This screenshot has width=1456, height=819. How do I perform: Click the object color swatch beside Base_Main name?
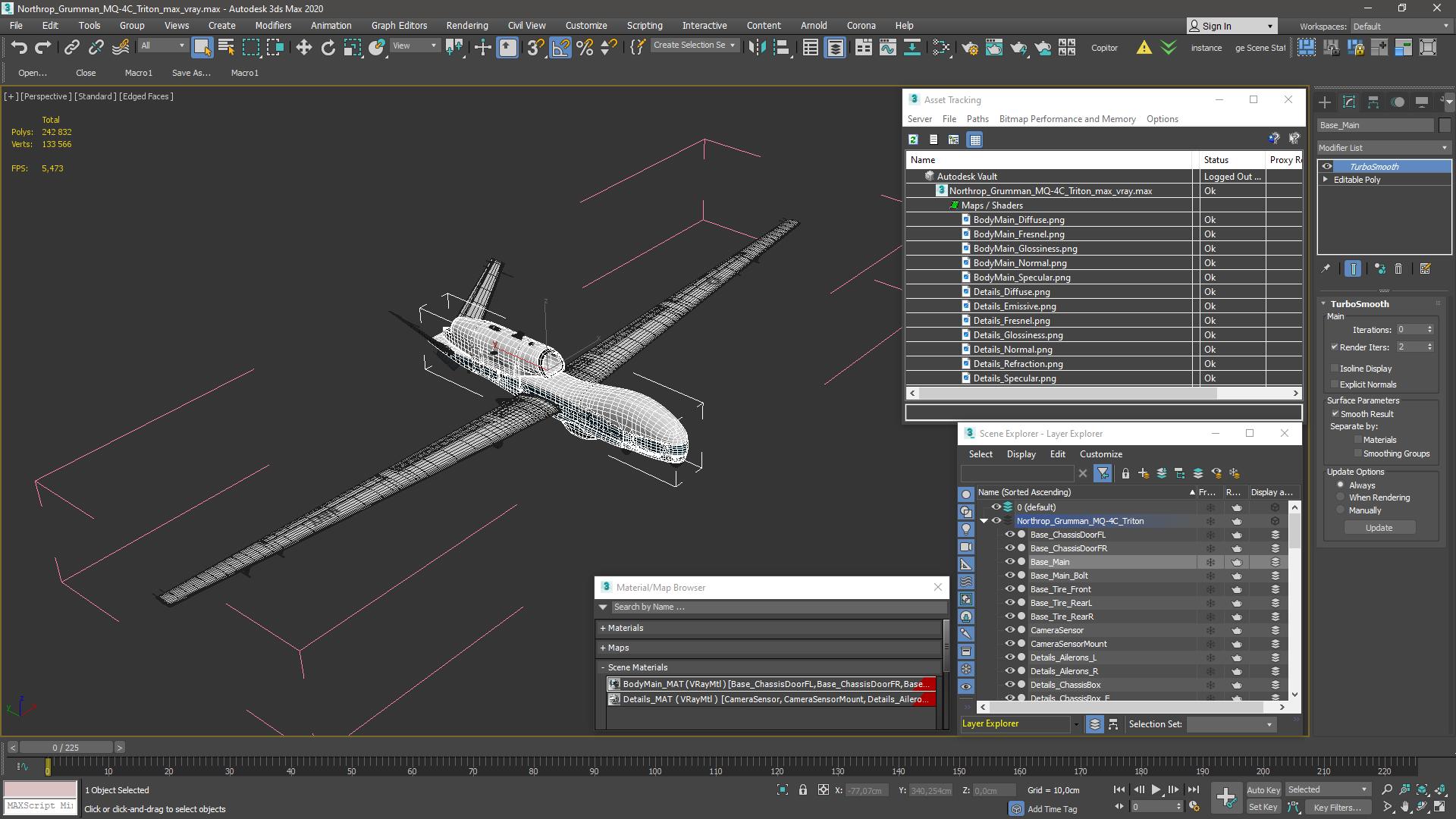[1445, 125]
